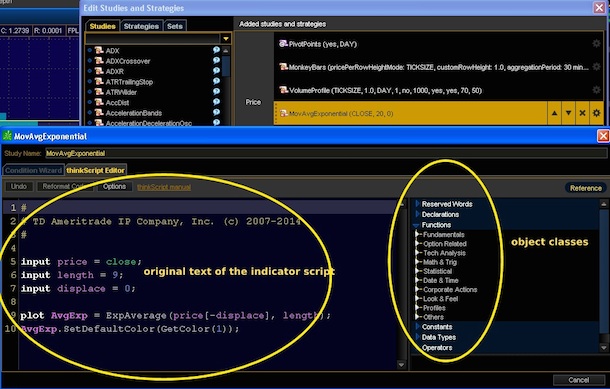Screen dimensions: 610x389
Task: Select Operators in reference list
Action: [x=437, y=347]
